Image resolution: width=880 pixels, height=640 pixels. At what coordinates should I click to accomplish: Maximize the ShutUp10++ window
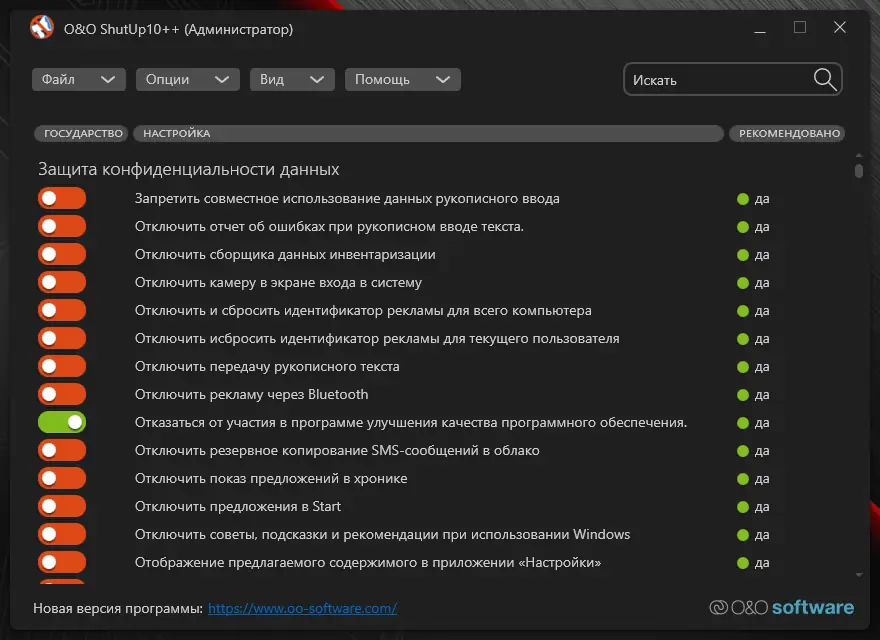pos(800,28)
